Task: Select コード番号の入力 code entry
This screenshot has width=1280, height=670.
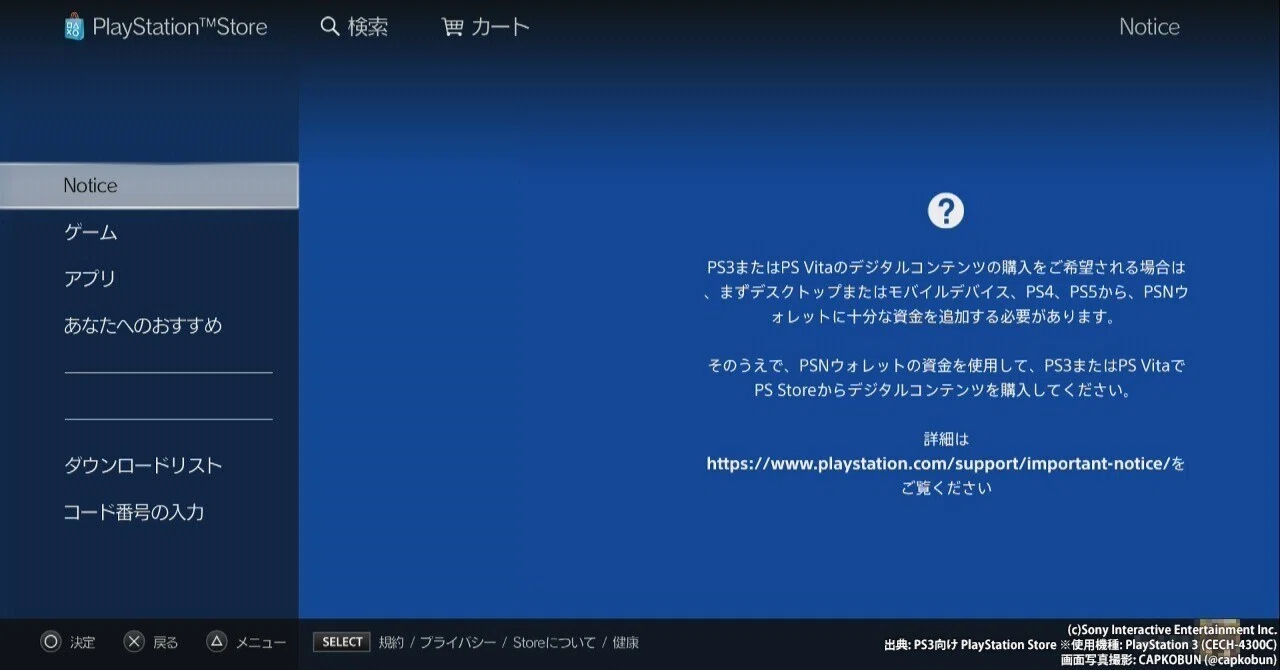Action: [x=134, y=512]
